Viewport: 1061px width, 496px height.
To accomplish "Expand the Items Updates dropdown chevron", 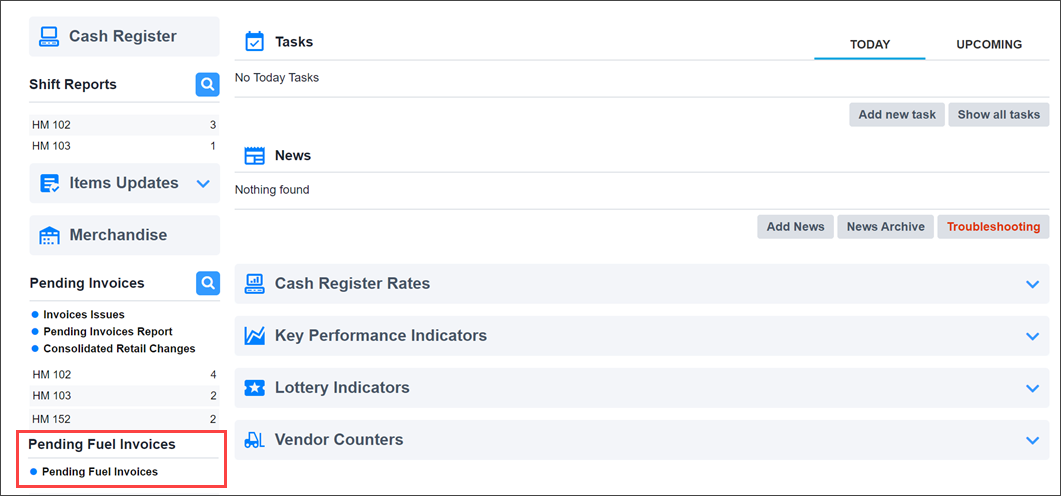I will [203, 183].
